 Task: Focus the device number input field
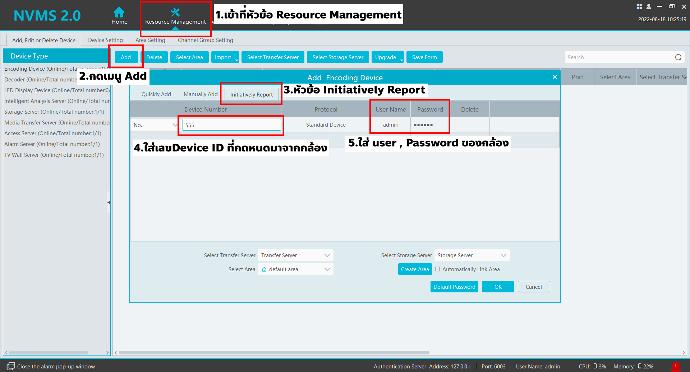pos(232,125)
